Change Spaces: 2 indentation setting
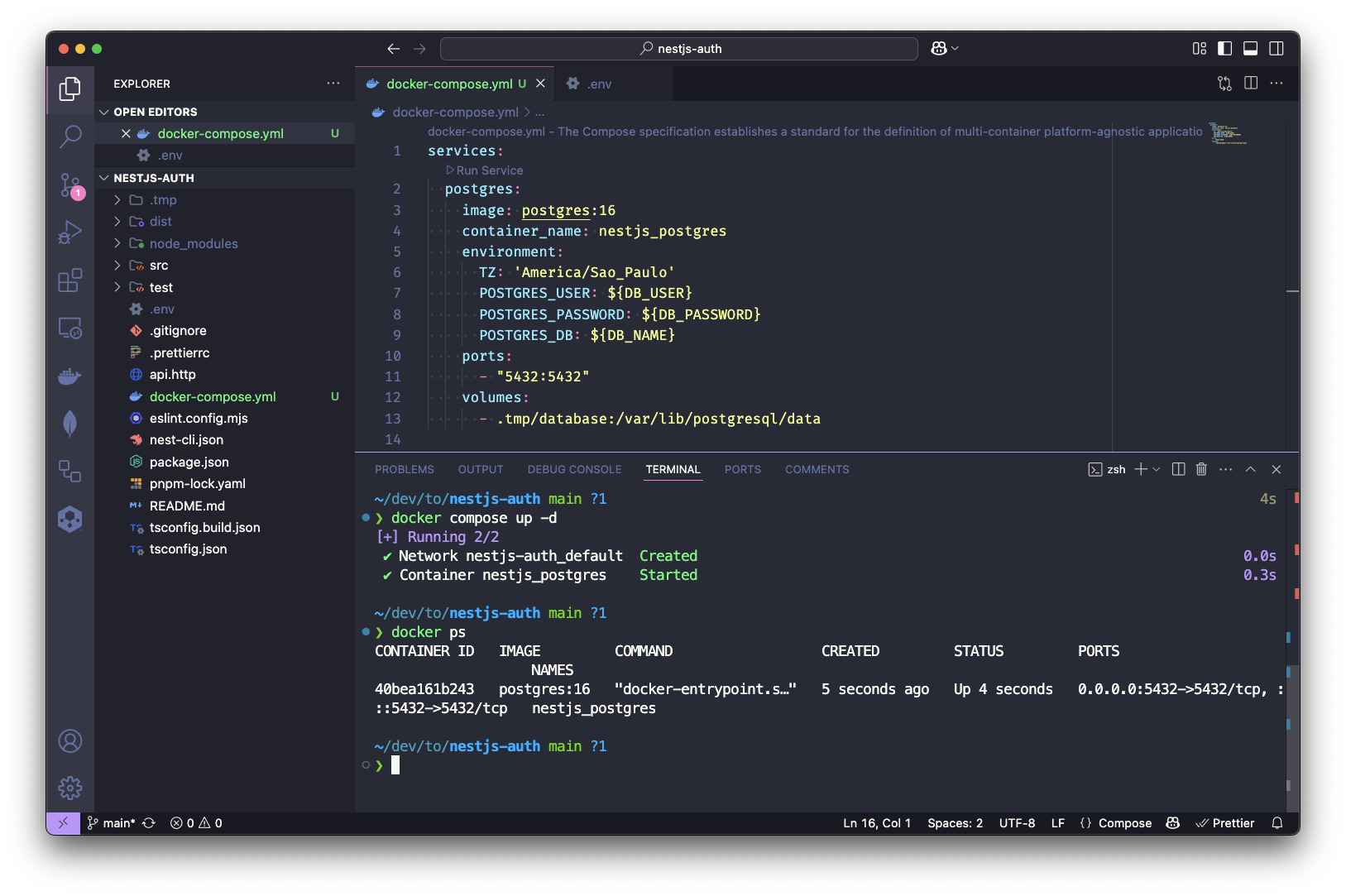The width and height of the screenshot is (1346, 896). [955, 823]
